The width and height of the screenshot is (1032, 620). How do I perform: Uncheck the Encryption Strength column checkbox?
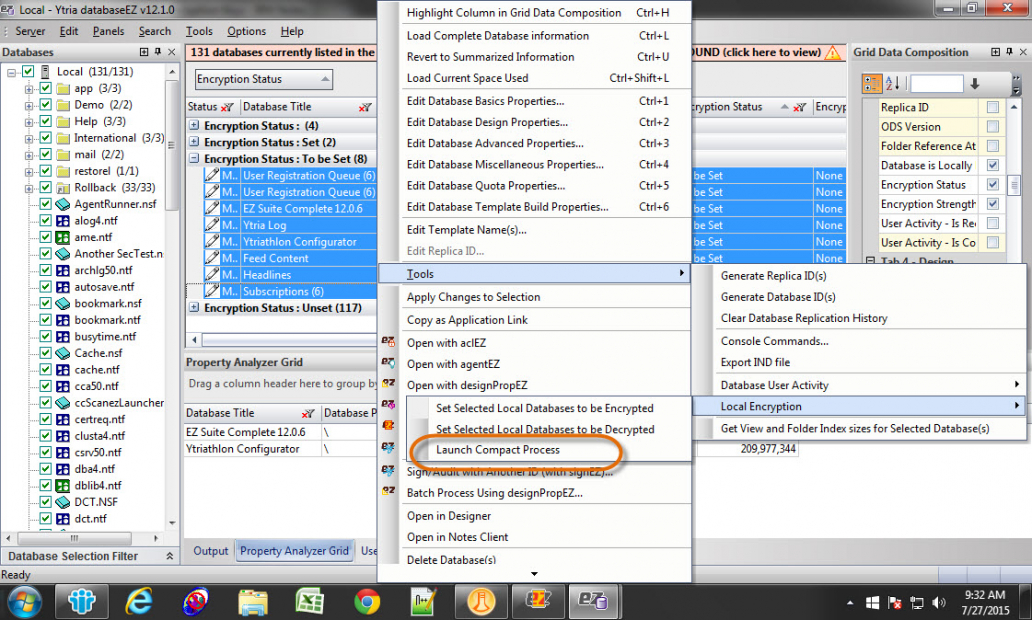point(993,204)
